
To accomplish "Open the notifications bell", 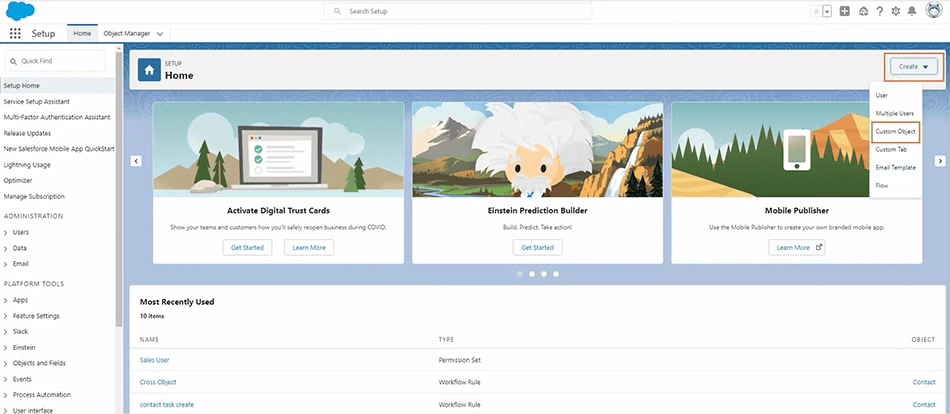I will click(x=912, y=12).
